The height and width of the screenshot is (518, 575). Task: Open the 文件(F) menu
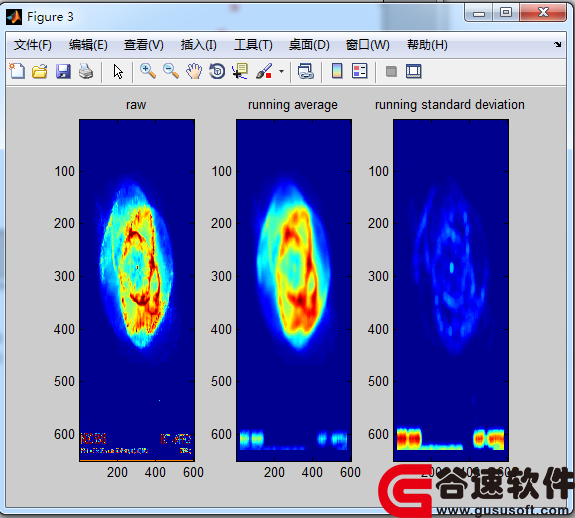click(33, 45)
